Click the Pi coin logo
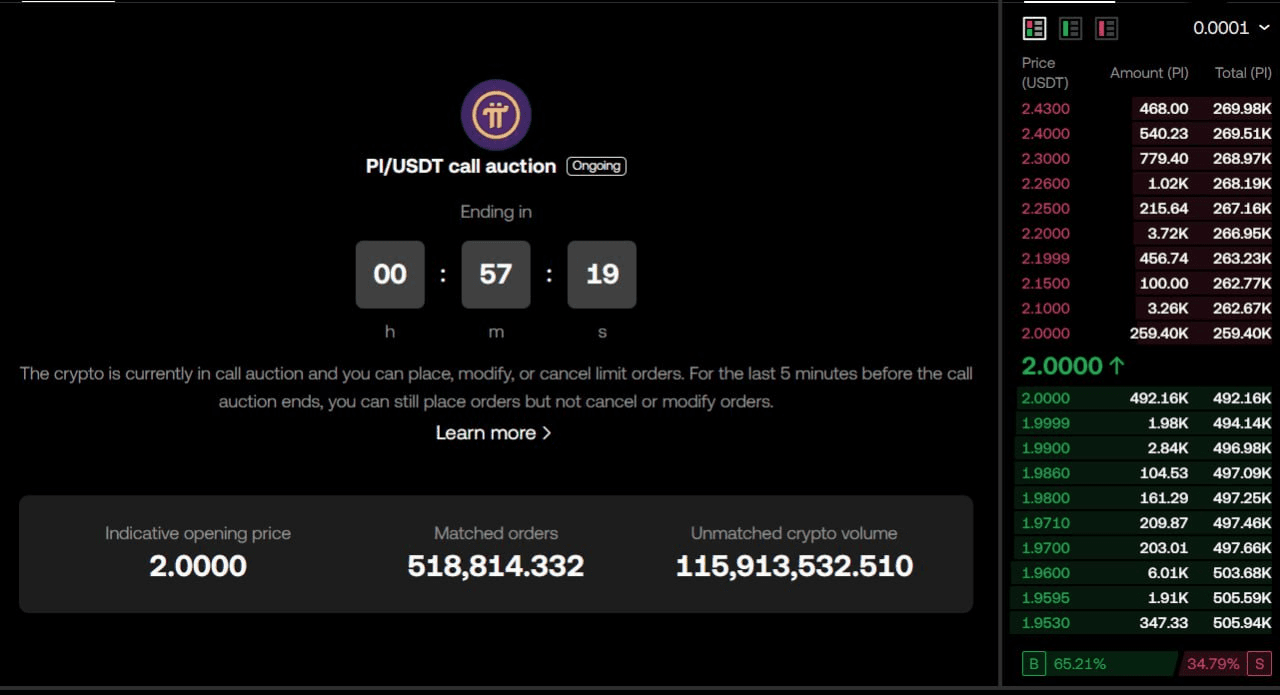The width and height of the screenshot is (1280, 695). tap(496, 115)
